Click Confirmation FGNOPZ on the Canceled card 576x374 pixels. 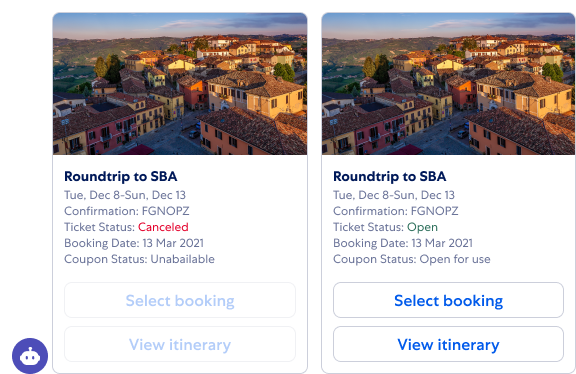(127, 211)
